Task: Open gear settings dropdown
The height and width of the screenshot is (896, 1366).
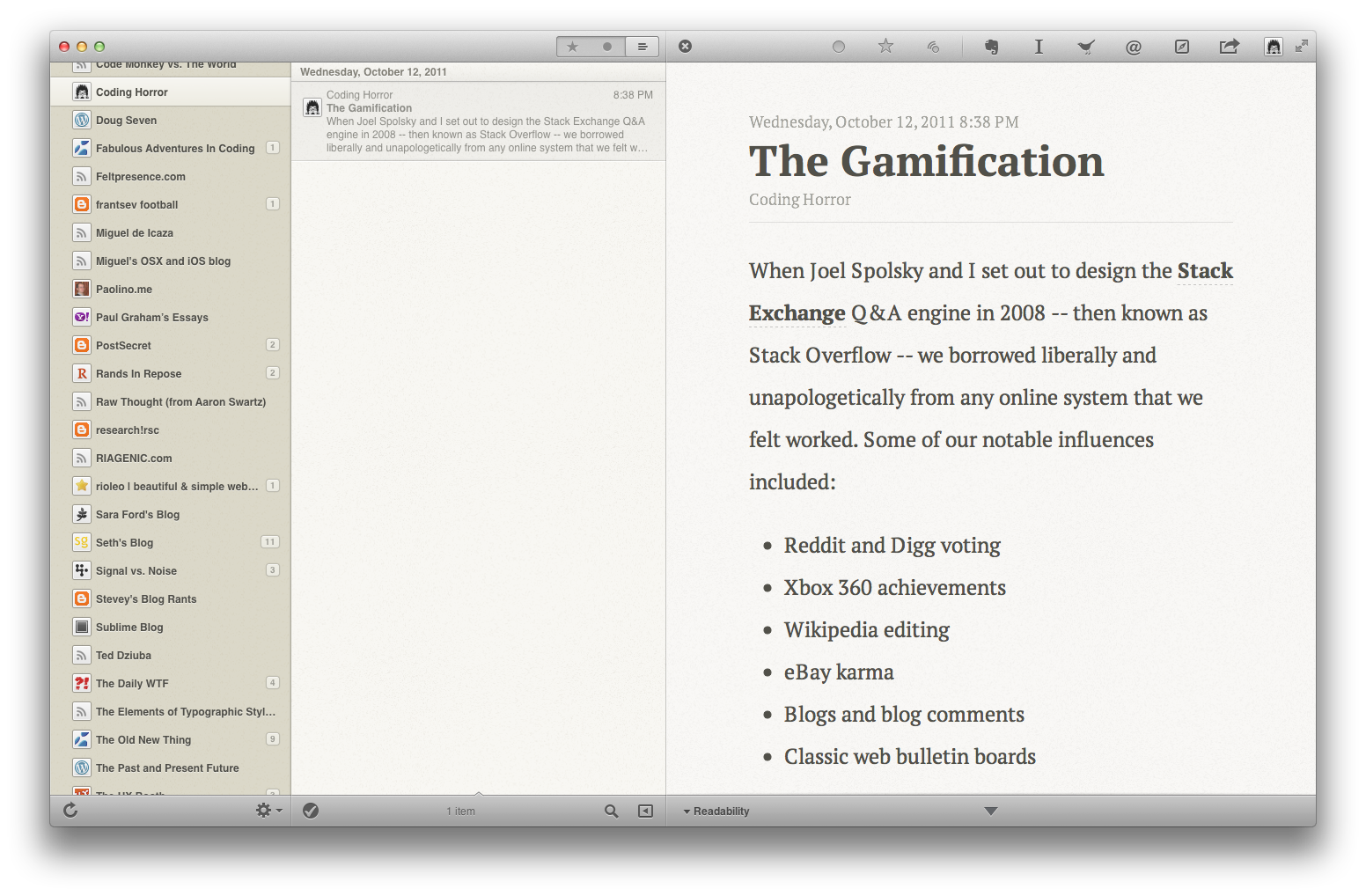Action: [268, 811]
